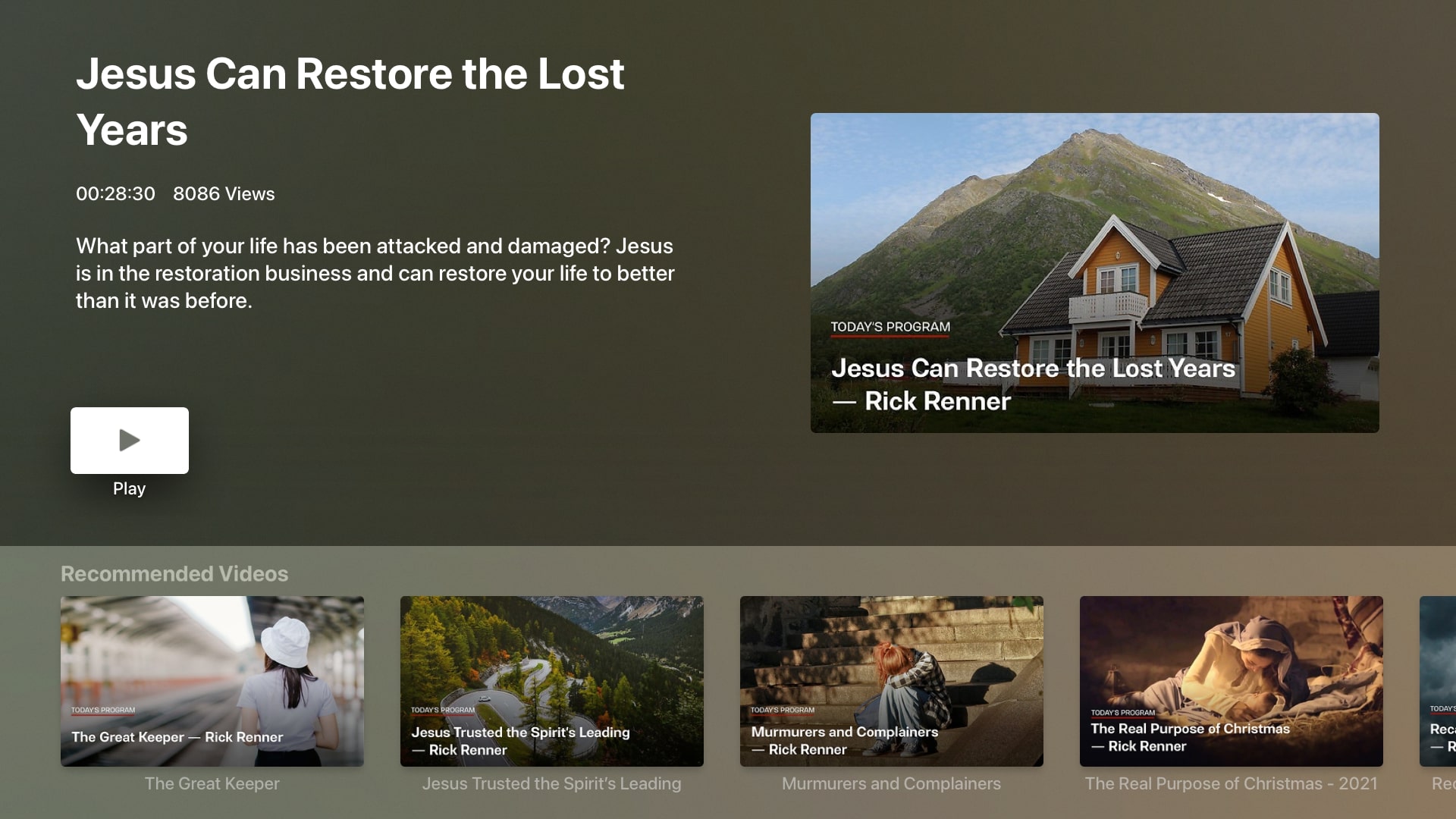Select the video description paragraph
Screen dimensions: 1456x819
pyautogui.click(x=375, y=274)
